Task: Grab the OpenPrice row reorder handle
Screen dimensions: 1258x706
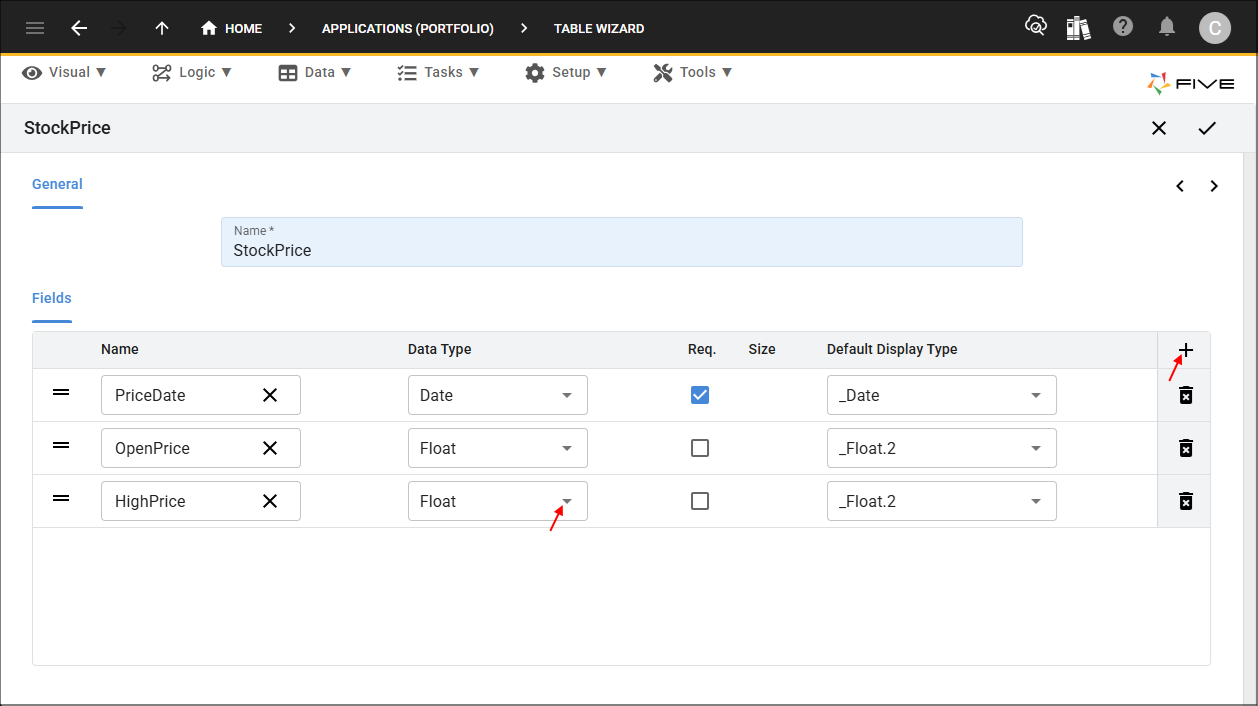Action: coord(61,446)
